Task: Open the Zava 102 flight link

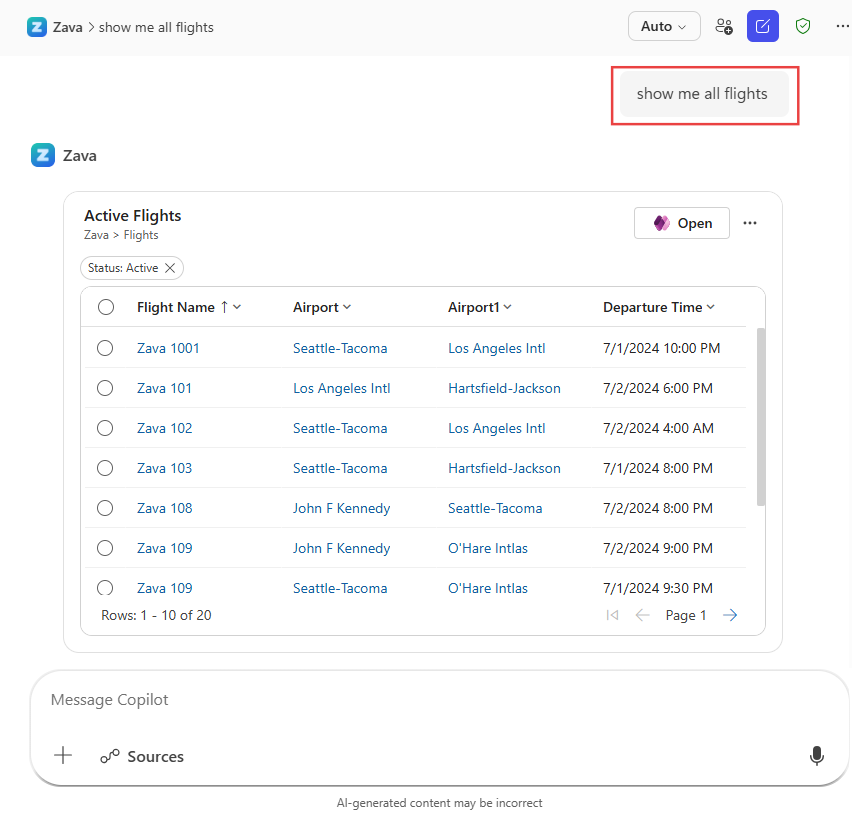Action: pos(165,428)
